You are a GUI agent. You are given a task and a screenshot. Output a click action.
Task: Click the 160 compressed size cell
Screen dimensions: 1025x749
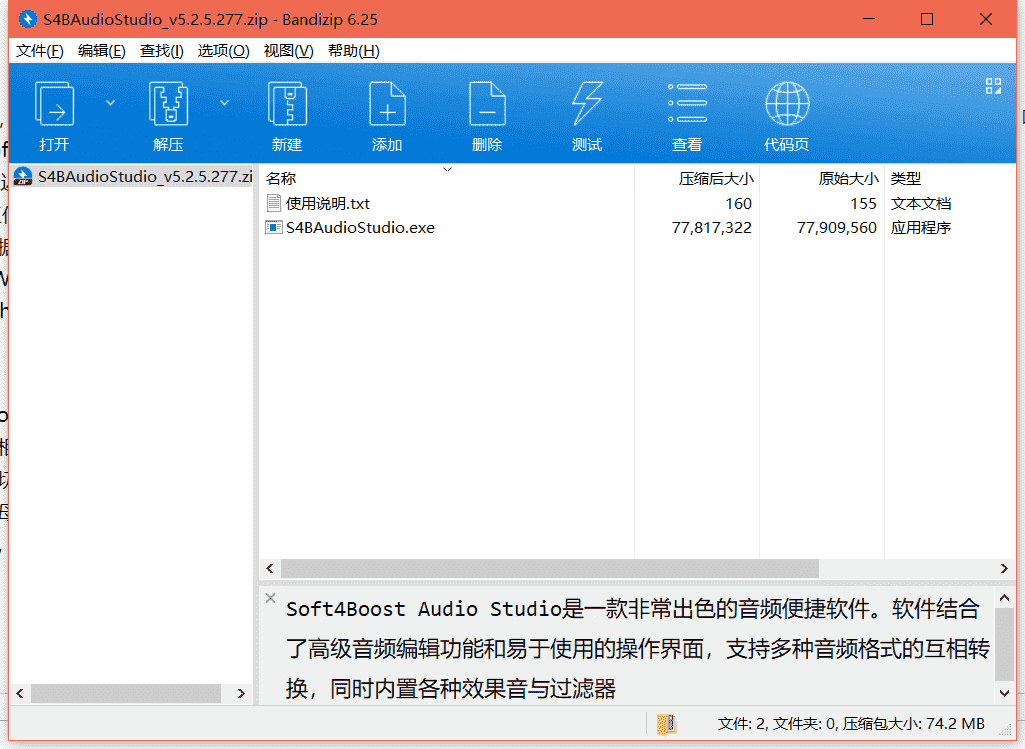pyautogui.click(x=738, y=204)
